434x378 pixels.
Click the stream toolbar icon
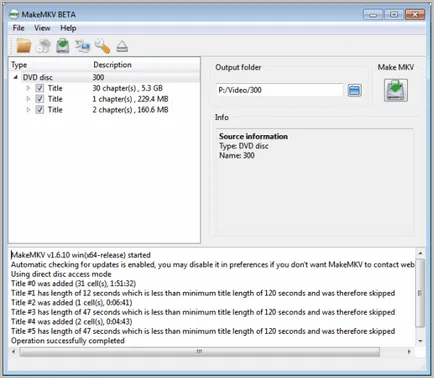coord(82,46)
